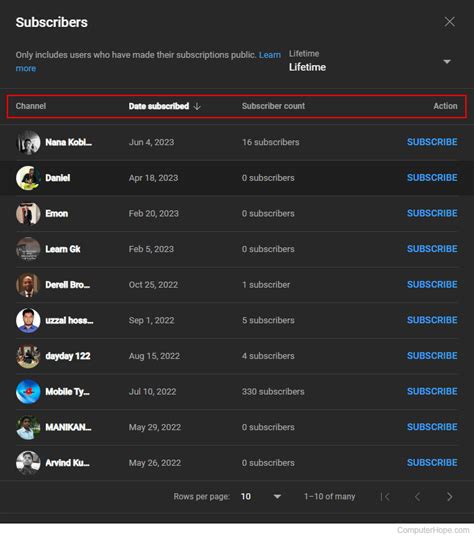The width and height of the screenshot is (474, 537).
Task: Click the Nana Kobi channel name
Action: tap(68, 142)
